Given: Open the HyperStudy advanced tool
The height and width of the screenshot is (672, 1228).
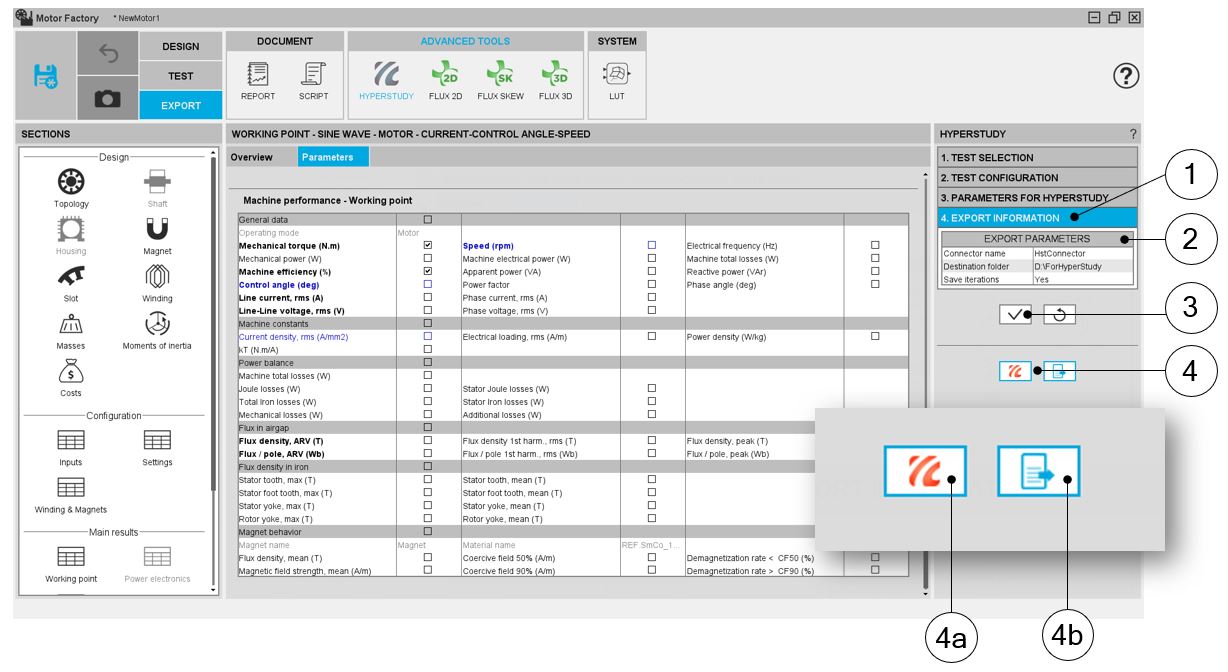Looking at the screenshot, I should (385, 79).
